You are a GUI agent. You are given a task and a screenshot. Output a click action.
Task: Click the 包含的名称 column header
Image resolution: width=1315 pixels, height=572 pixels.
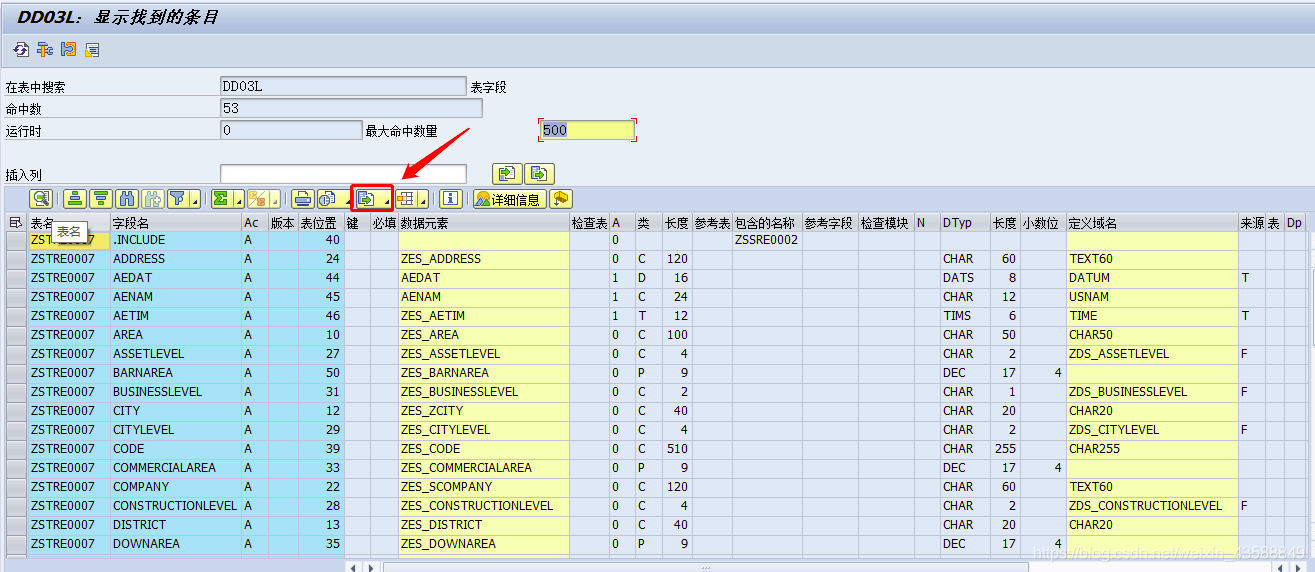[x=767, y=222]
